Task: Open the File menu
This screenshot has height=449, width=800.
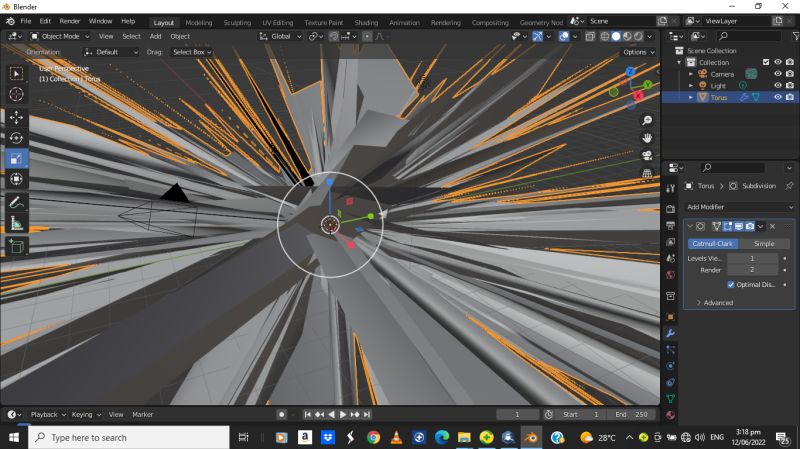Action: (x=26, y=21)
